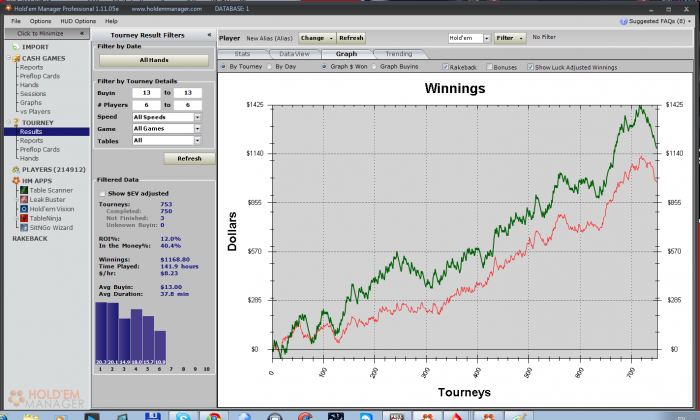This screenshot has height=420, width=700.
Task: Click the TOURNEY trophy icon
Action: coord(16,122)
